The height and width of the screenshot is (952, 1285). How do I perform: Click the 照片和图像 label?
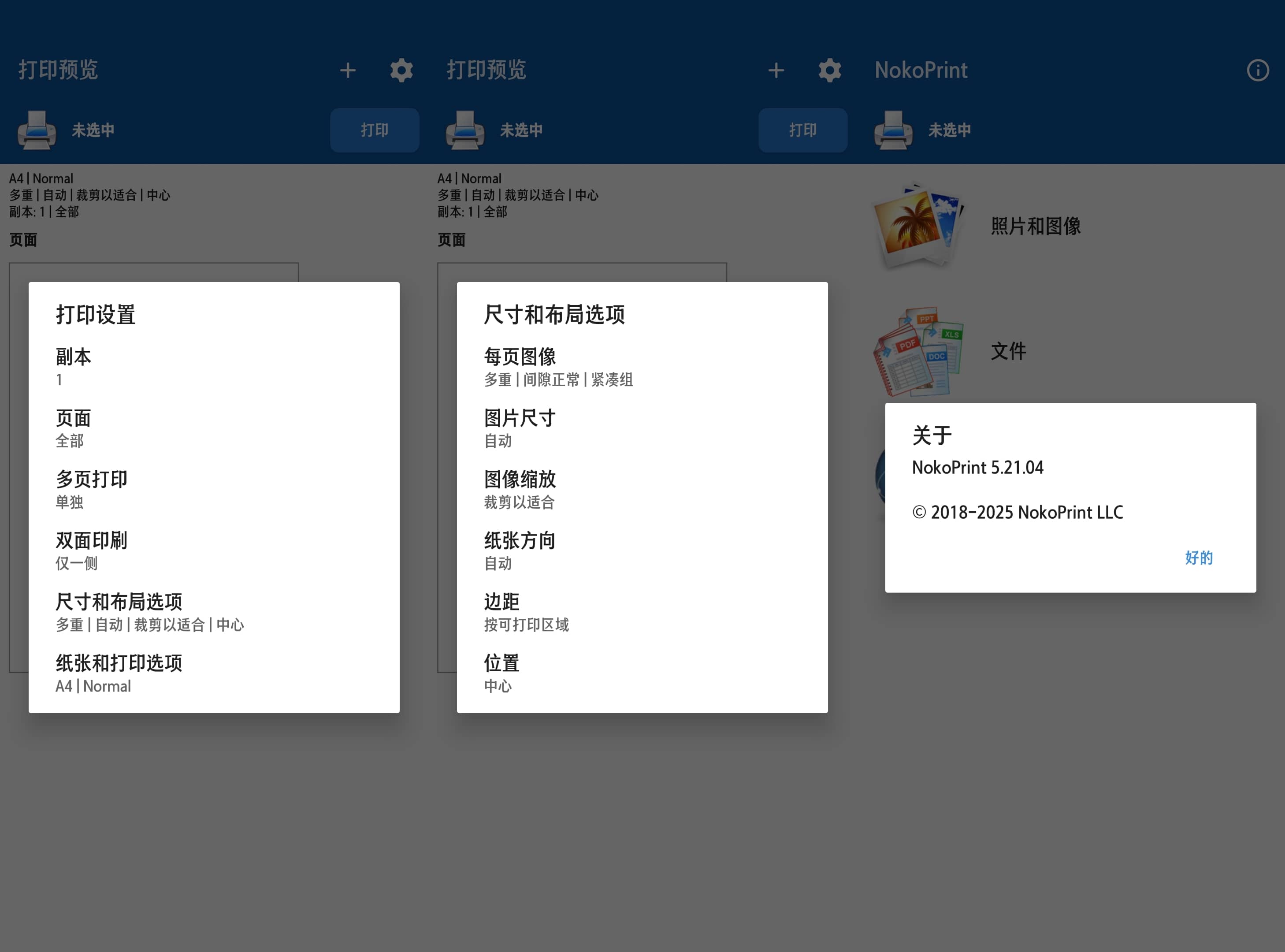pos(1036,226)
